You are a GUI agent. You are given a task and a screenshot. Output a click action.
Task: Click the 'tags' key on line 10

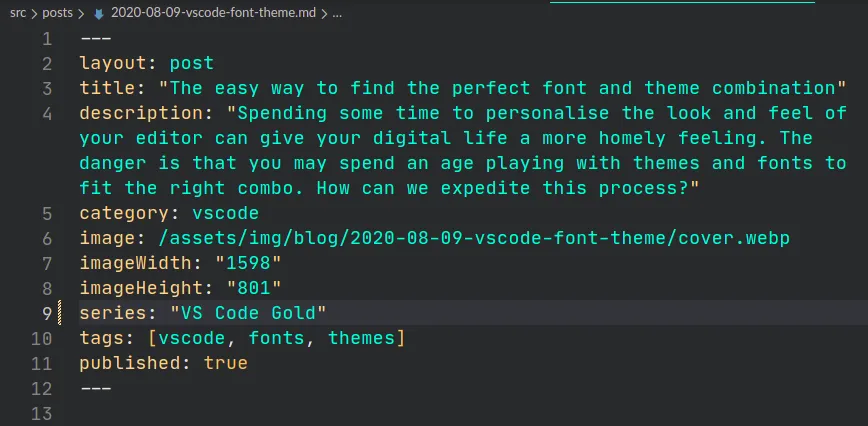pos(102,338)
